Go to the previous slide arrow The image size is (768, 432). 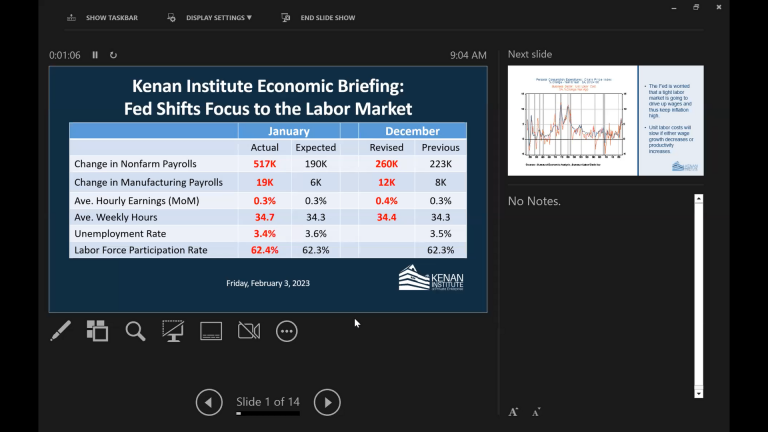209,402
